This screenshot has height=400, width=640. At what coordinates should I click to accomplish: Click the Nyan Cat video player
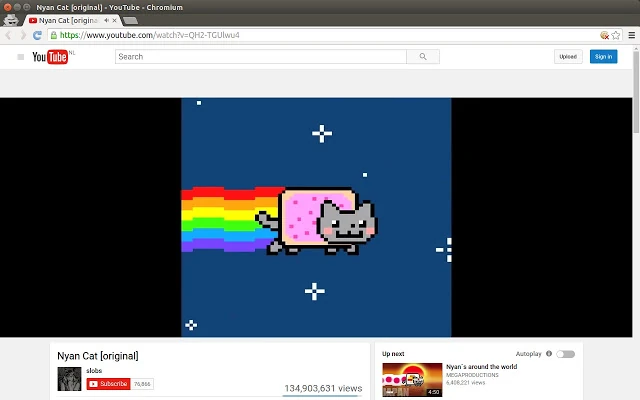pos(316,218)
